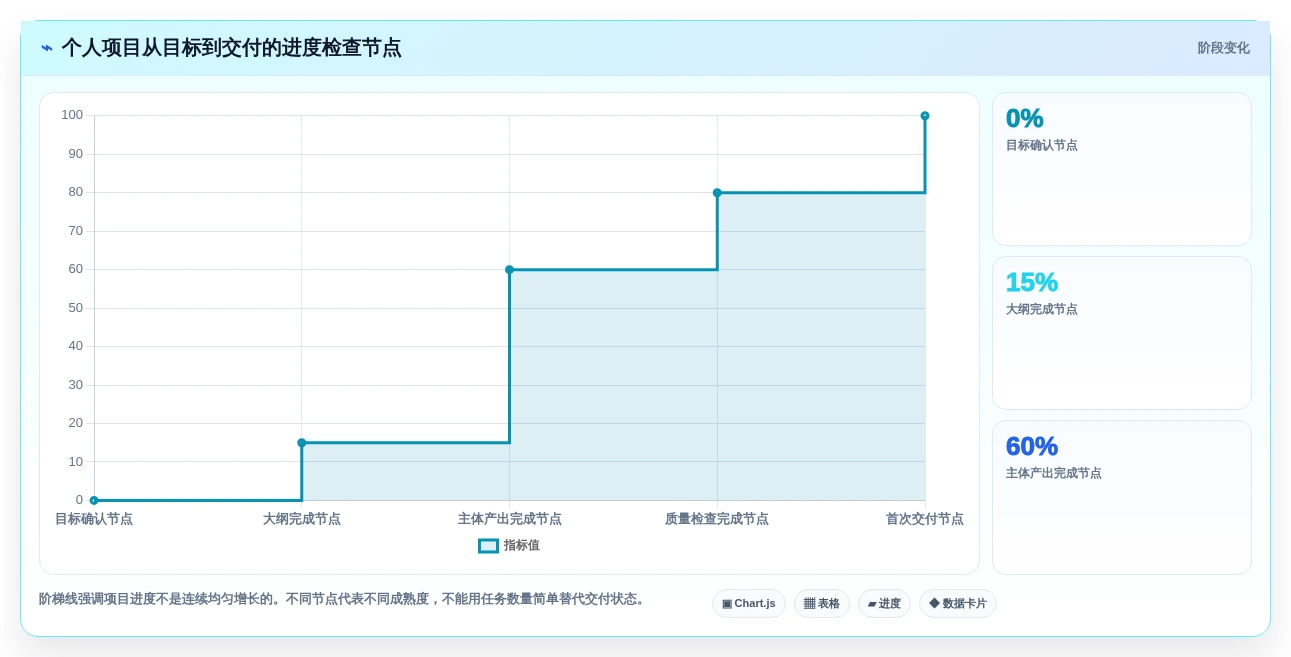The height and width of the screenshot is (657, 1291).
Task: Click the 阶梯线强调项目进度 description text
Action: tap(344, 599)
